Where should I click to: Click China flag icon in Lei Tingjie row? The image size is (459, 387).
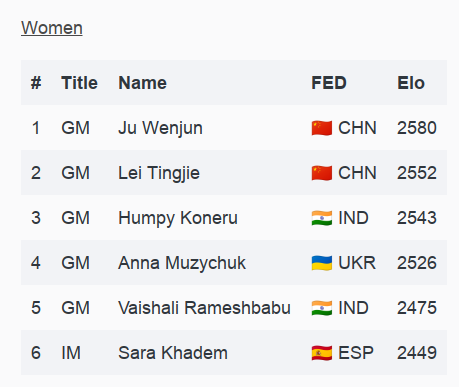point(322,173)
